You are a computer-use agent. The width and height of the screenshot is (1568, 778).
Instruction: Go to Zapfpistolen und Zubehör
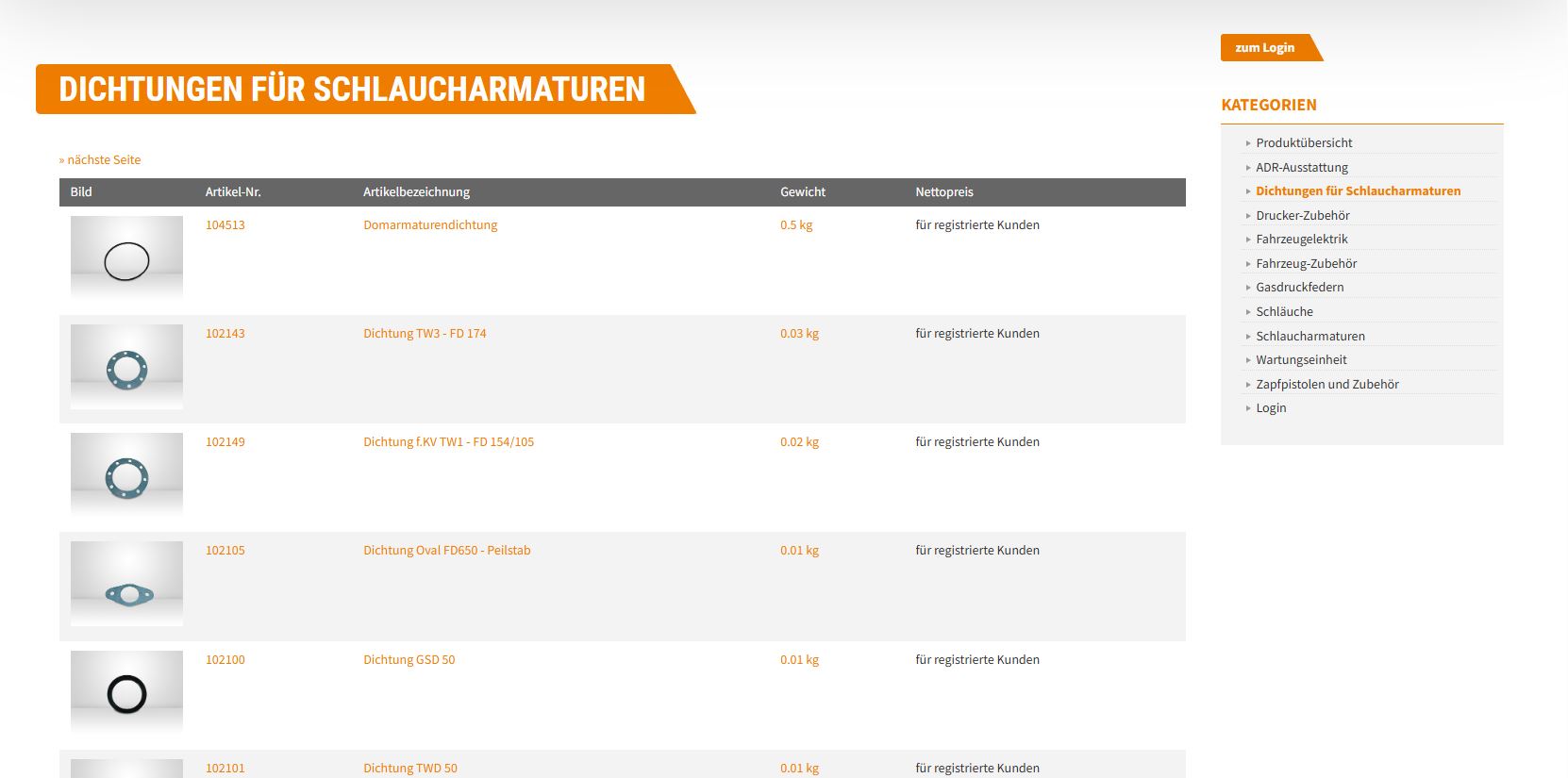point(1326,385)
